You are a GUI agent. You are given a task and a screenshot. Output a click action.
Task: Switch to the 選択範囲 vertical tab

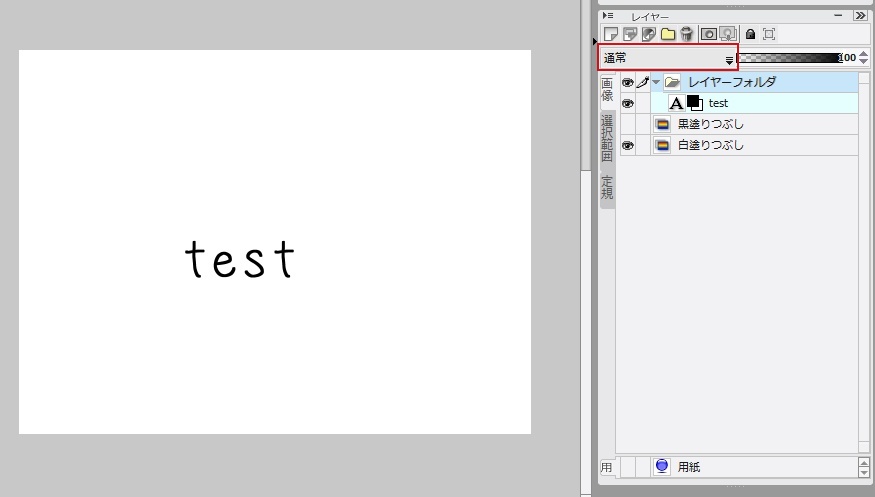(607, 138)
